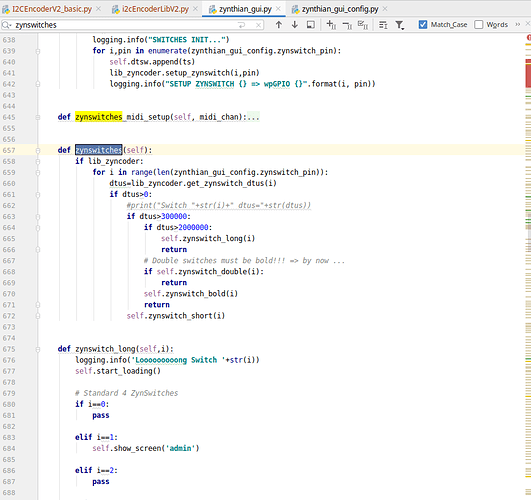Uncheck the Match Case checkbox
This screenshot has width=531, height=500.
coord(423,24)
